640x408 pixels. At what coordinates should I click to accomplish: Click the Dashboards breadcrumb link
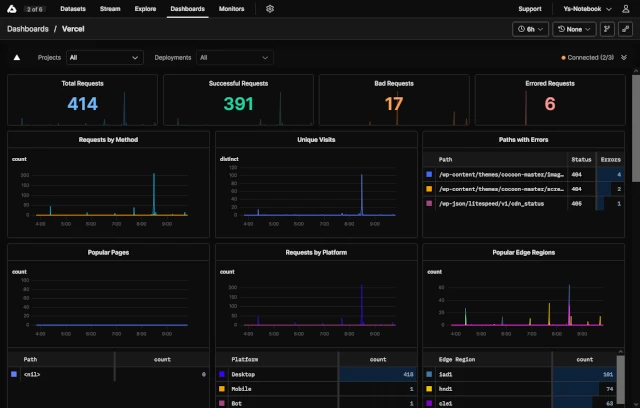pyautogui.click(x=28, y=29)
